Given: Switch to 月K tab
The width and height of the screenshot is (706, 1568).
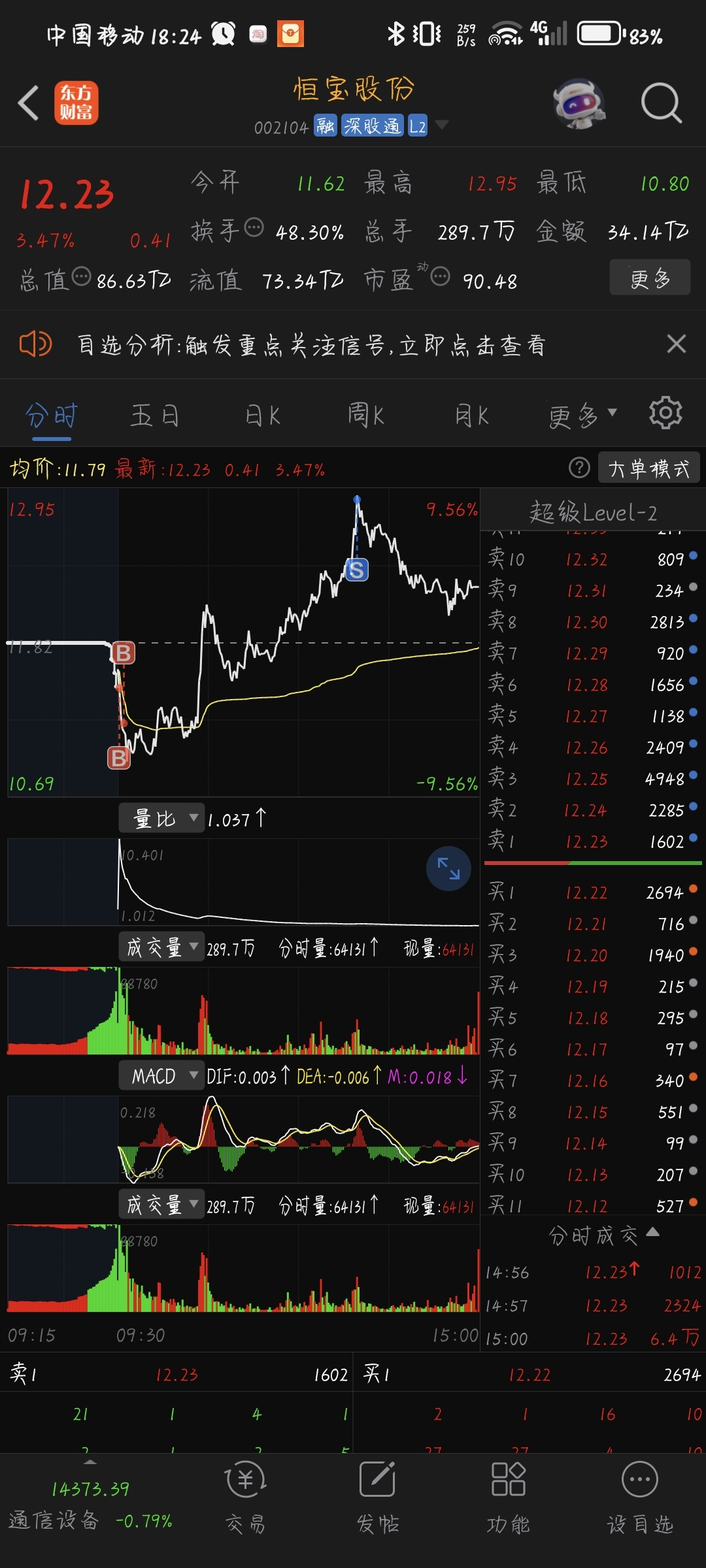Looking at the screenshot, I should 472,416.
